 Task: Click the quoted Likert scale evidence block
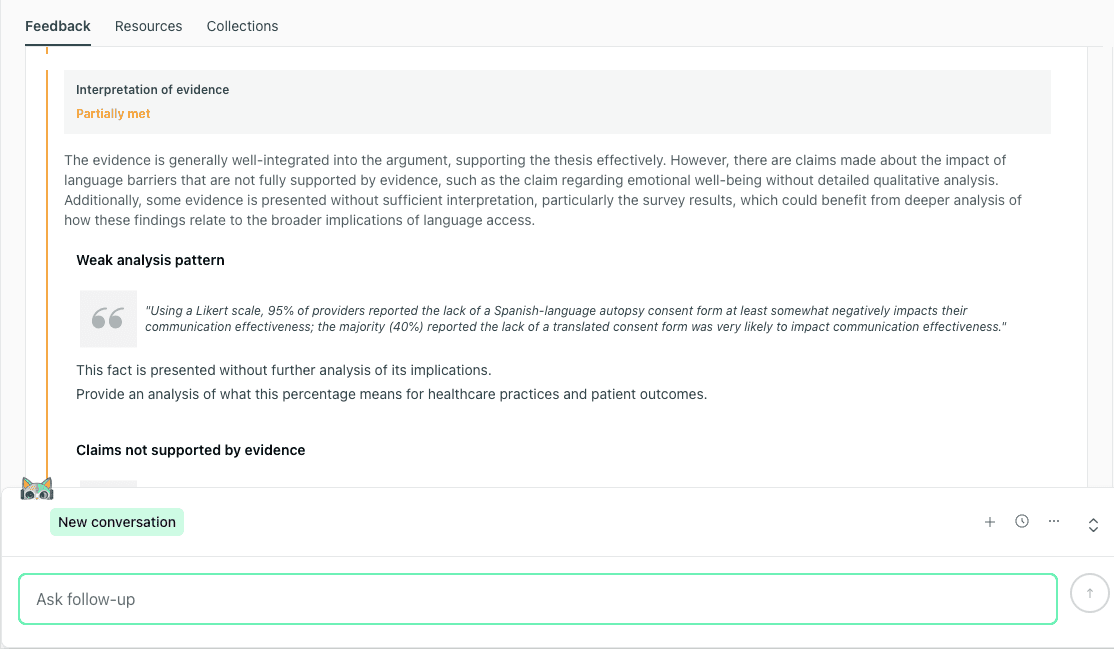click(x=576, y=318)
